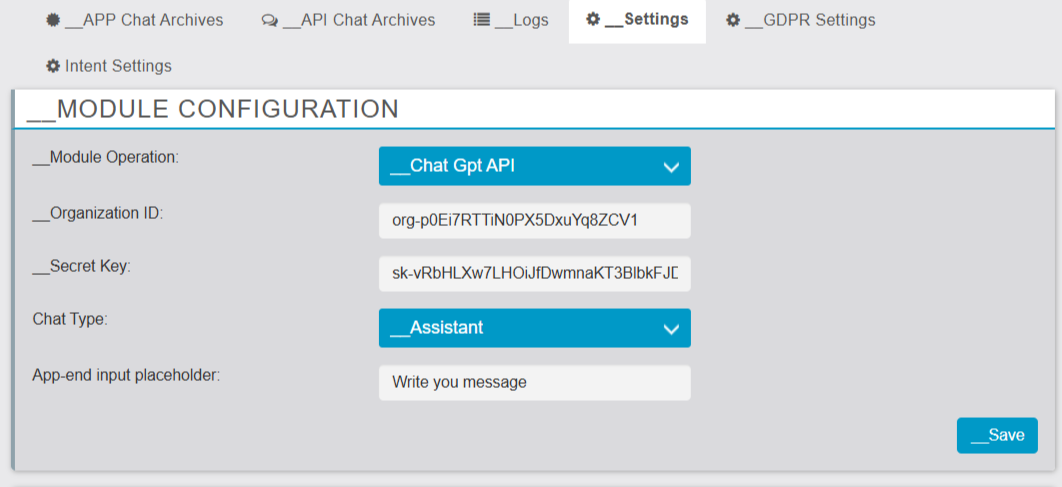The width and height of the screenshot is (1062, 487).
Task: Expand the Chat Type dropdown showing Assistant
Action: [x=520, y=328]
